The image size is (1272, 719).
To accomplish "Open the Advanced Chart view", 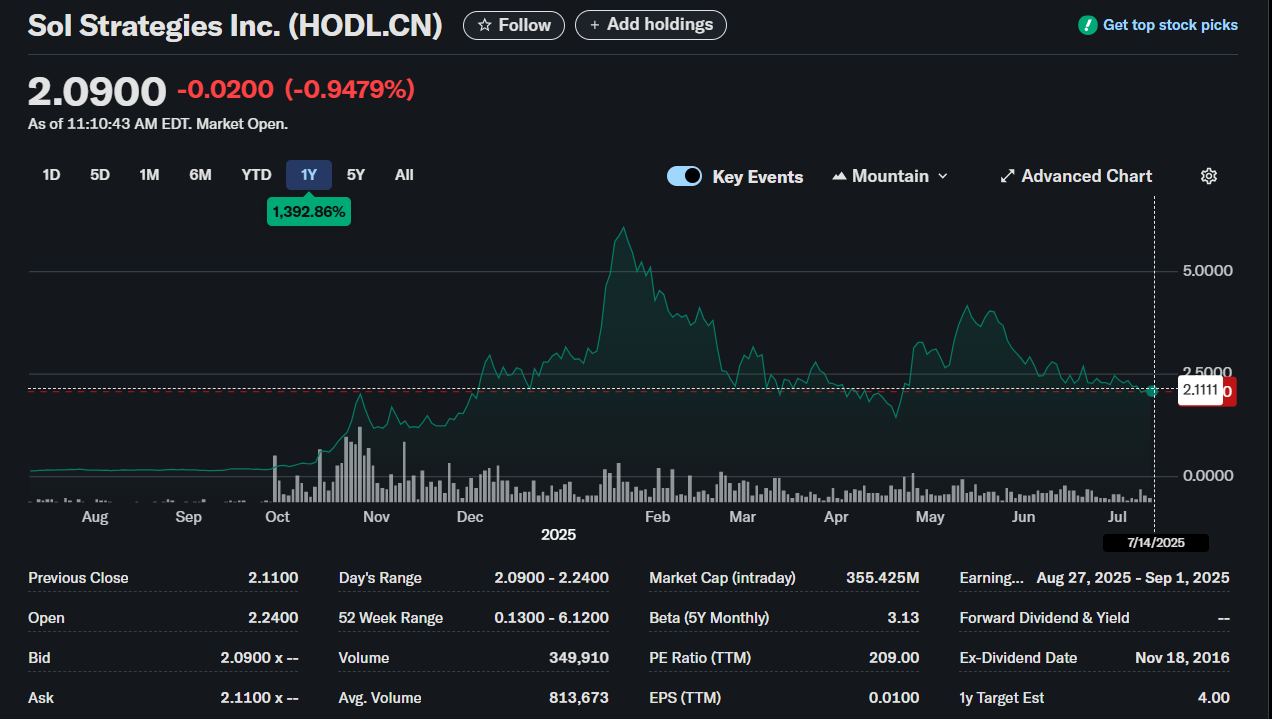I will tap(1076, 176).
